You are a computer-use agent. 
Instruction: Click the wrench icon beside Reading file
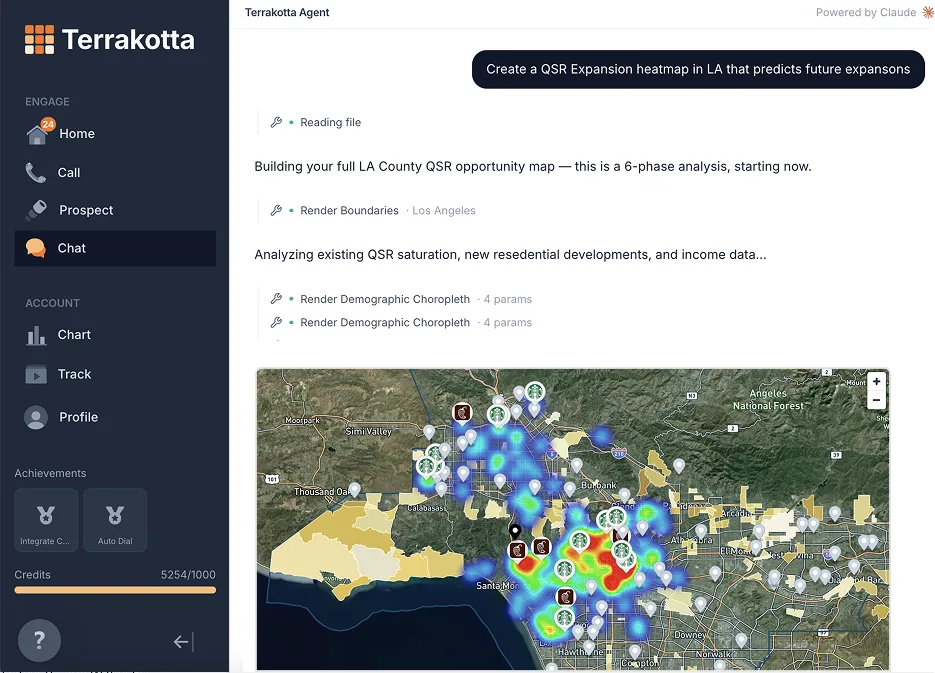[276, 122]
